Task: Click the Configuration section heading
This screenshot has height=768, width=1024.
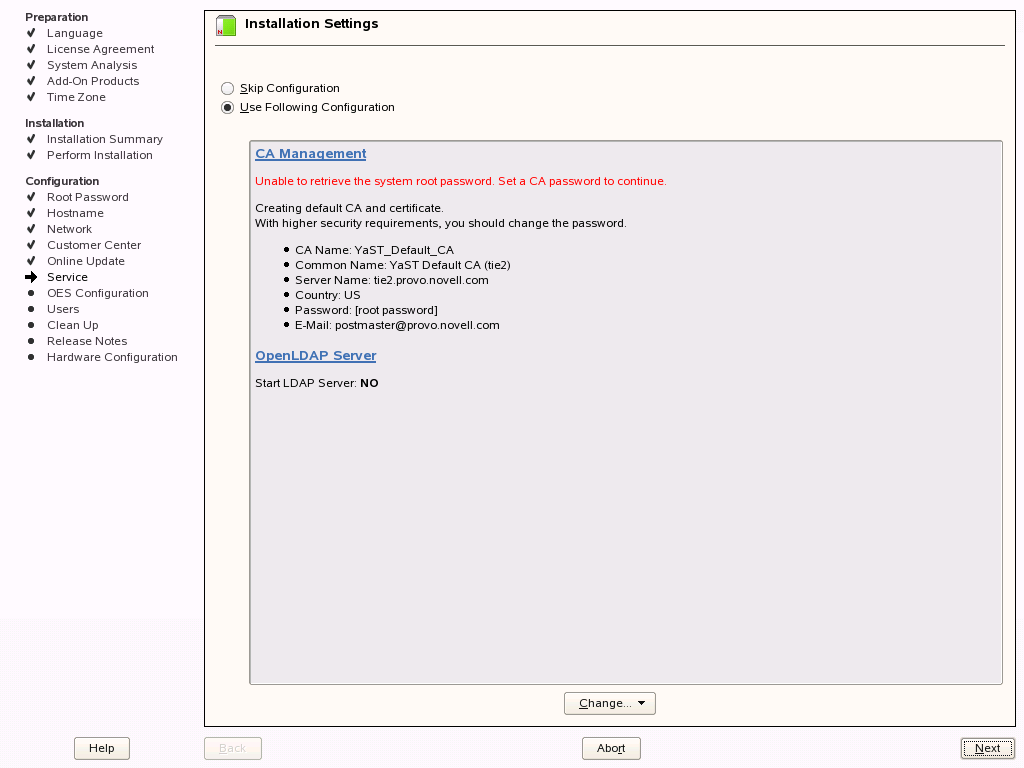Action: (62, 181)
